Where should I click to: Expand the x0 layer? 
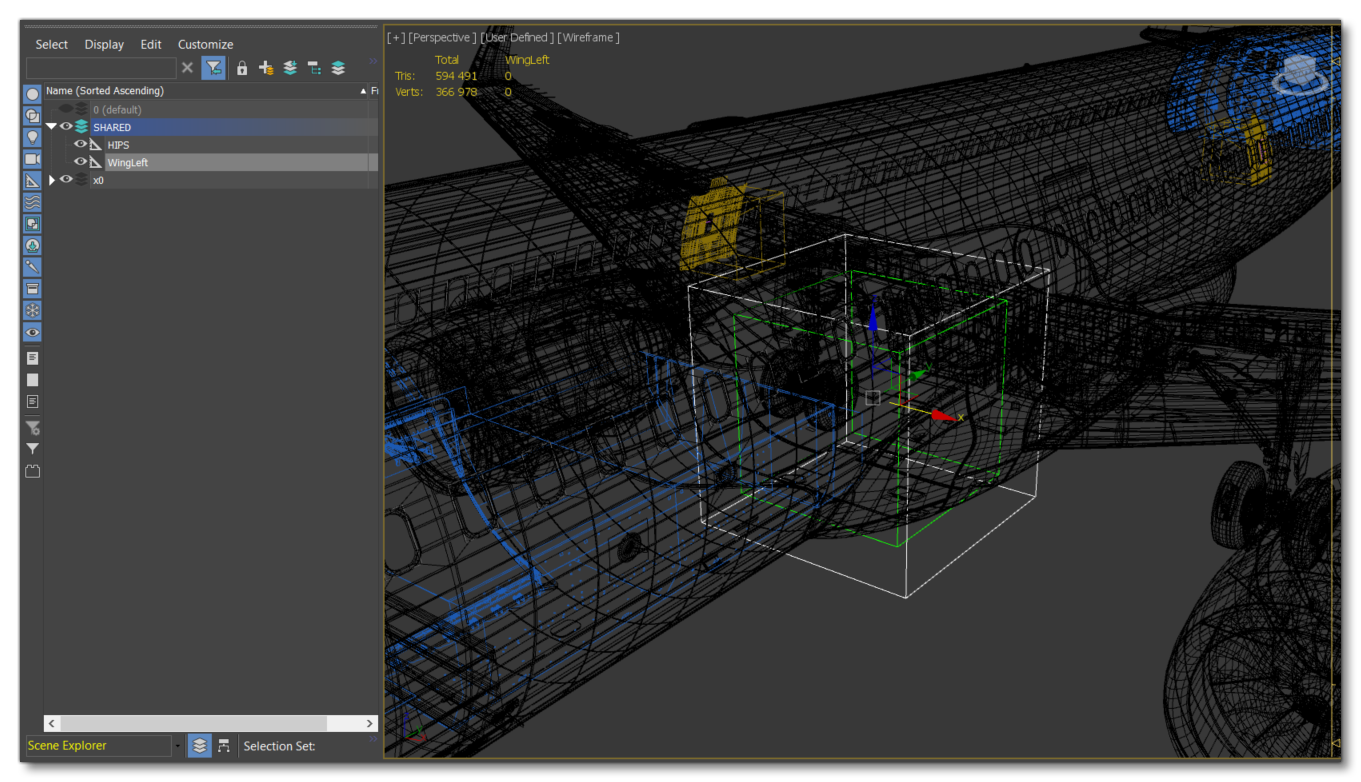52,180
